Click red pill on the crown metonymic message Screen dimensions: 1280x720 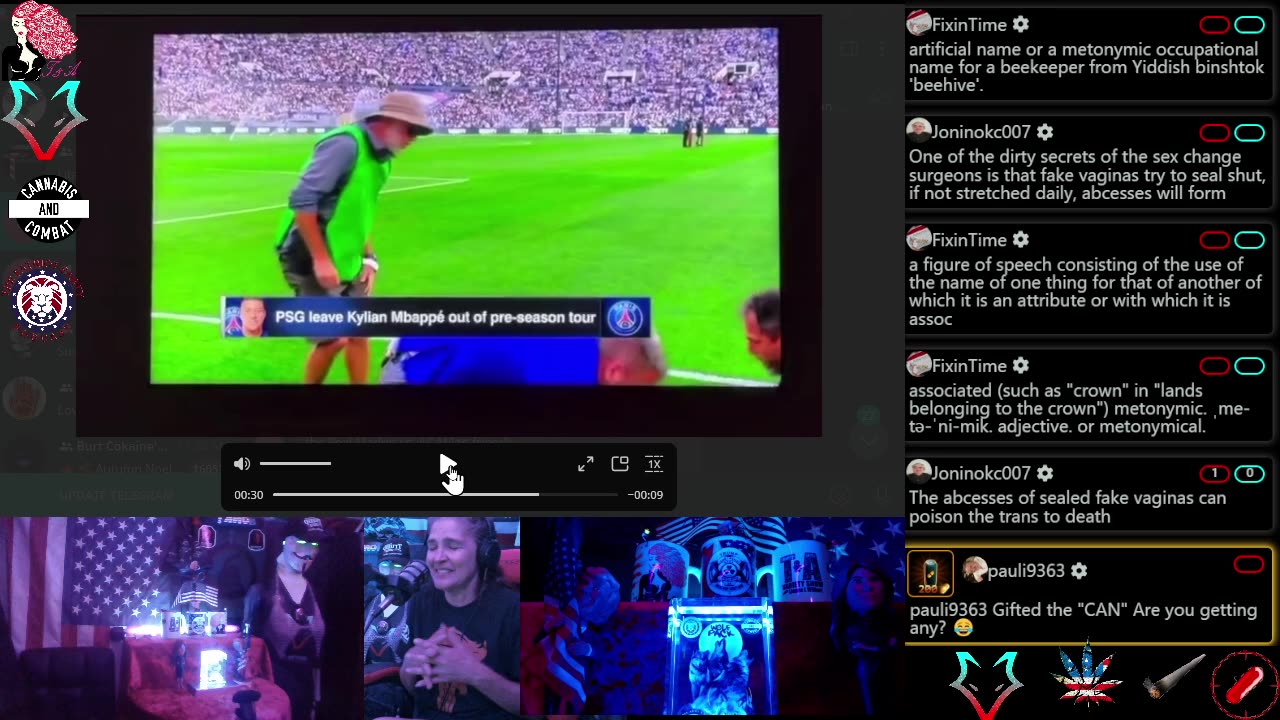1214,366
